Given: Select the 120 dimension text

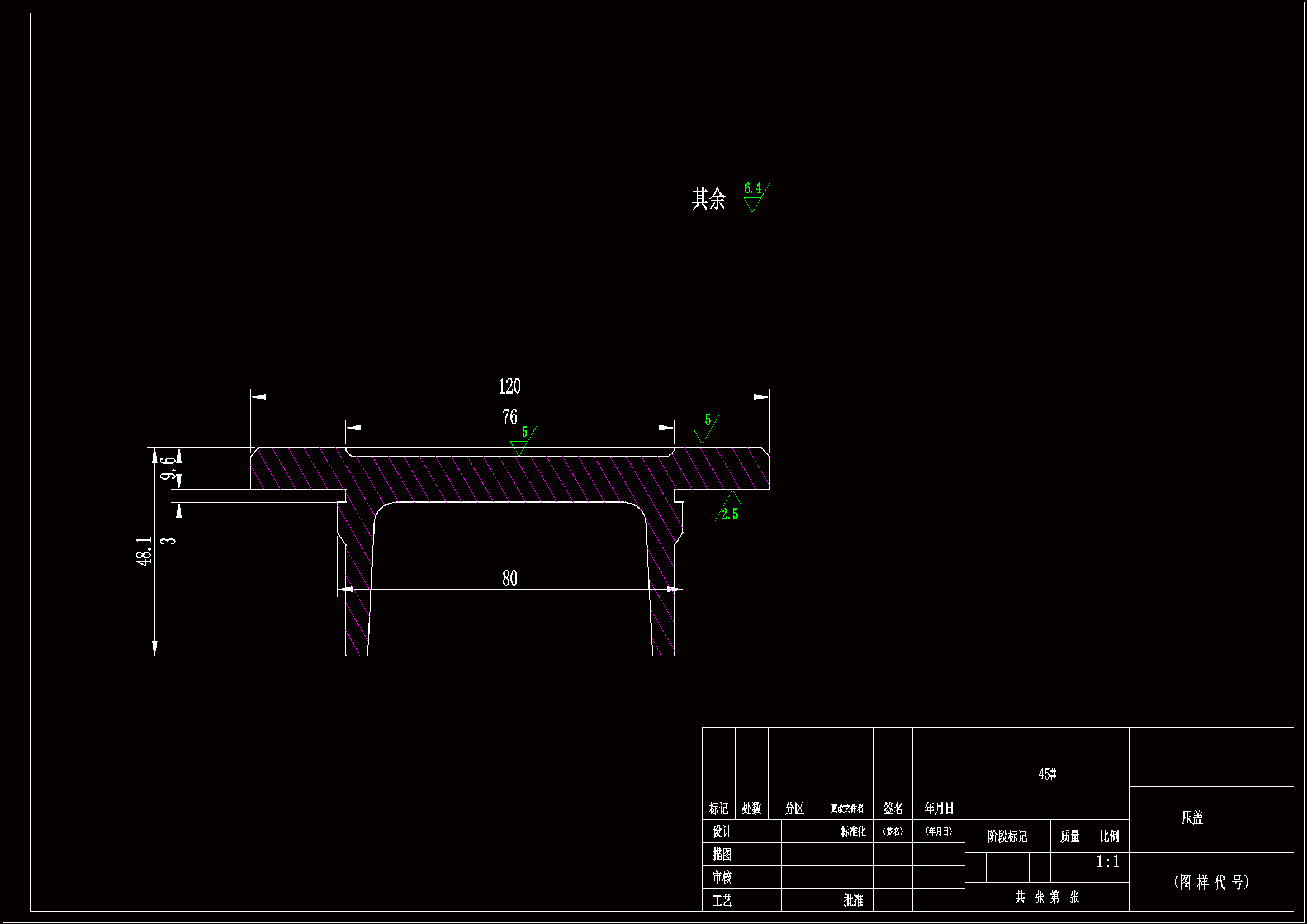Looking at the screenshot, I should 509,387.
